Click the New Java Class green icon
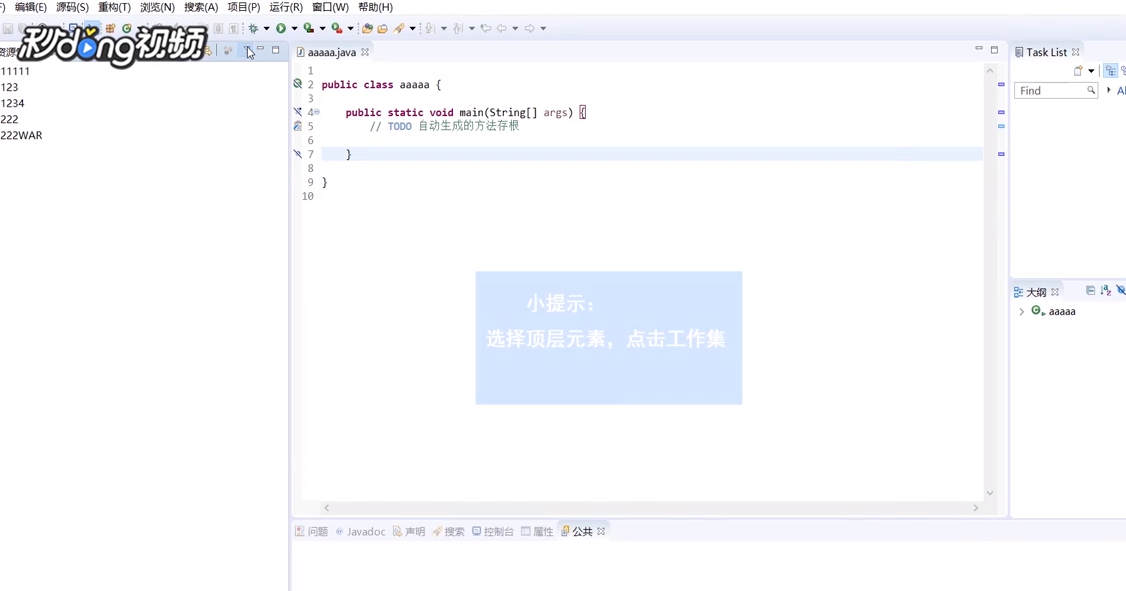1126x591 pixels. [x=126, y=28]
